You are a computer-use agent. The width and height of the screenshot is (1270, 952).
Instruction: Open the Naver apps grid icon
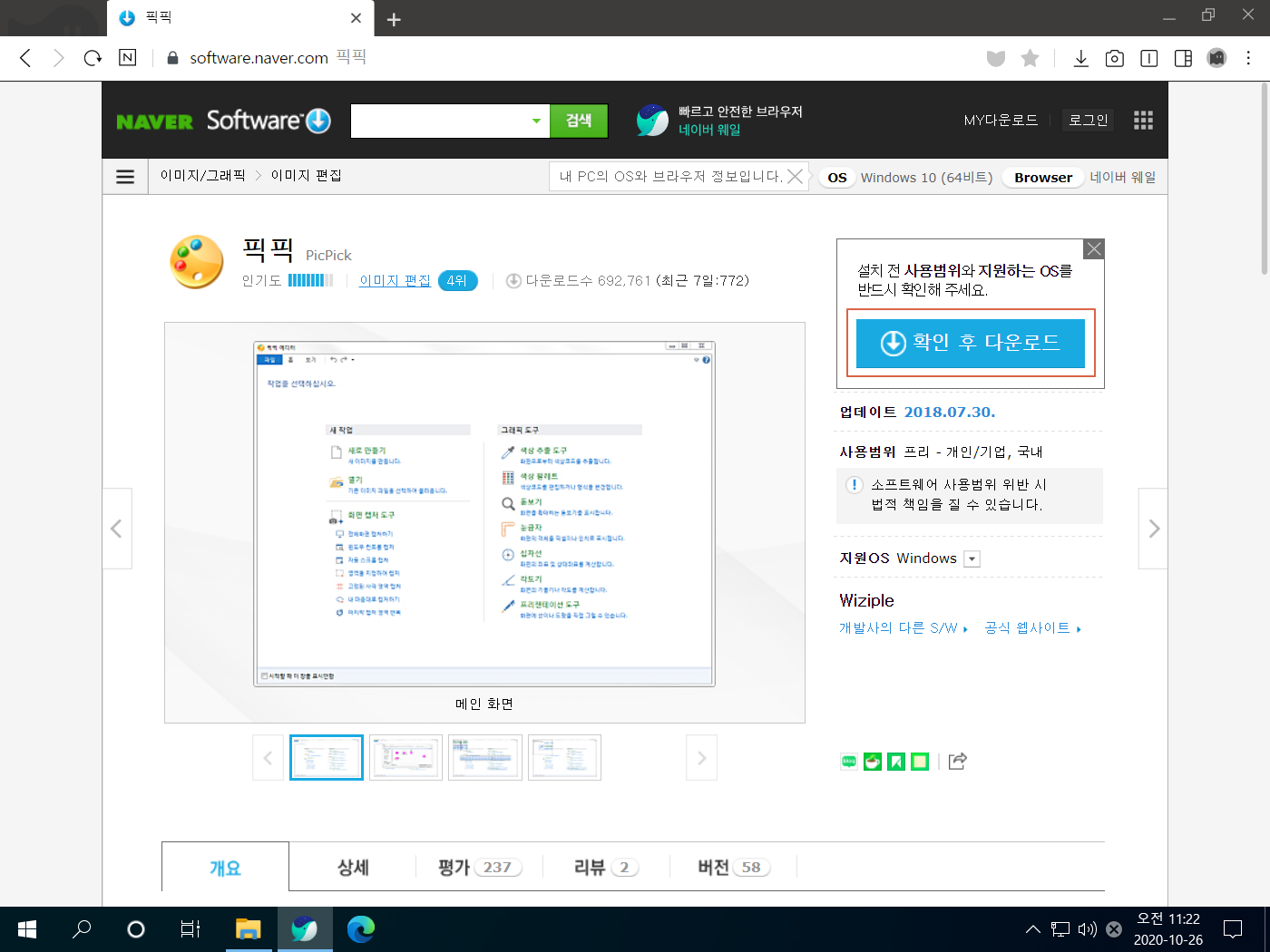coord(1143,121)
